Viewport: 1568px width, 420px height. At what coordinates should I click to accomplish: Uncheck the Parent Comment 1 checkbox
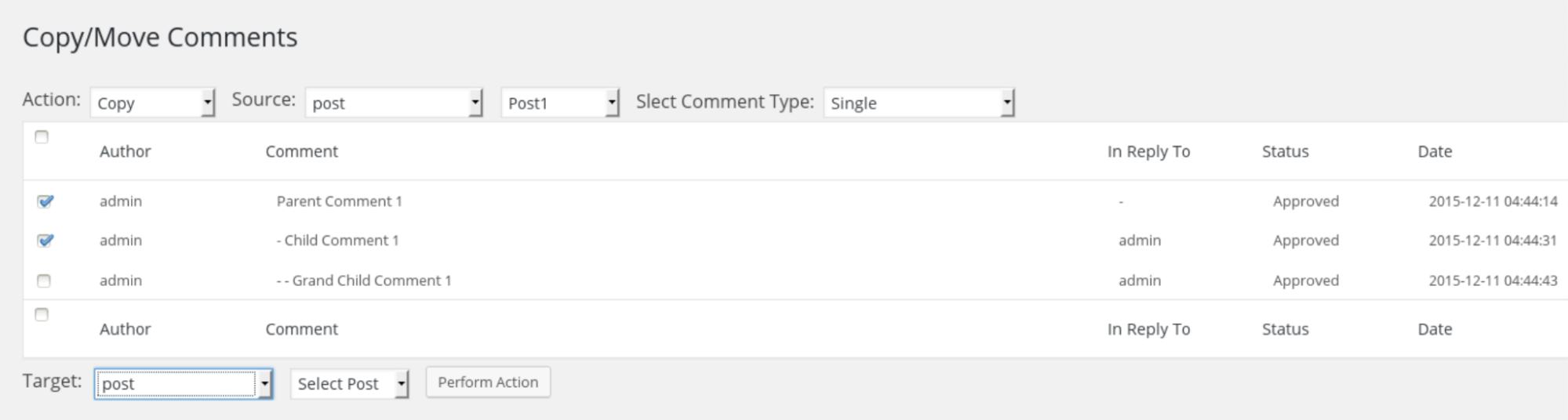[45, 201]
